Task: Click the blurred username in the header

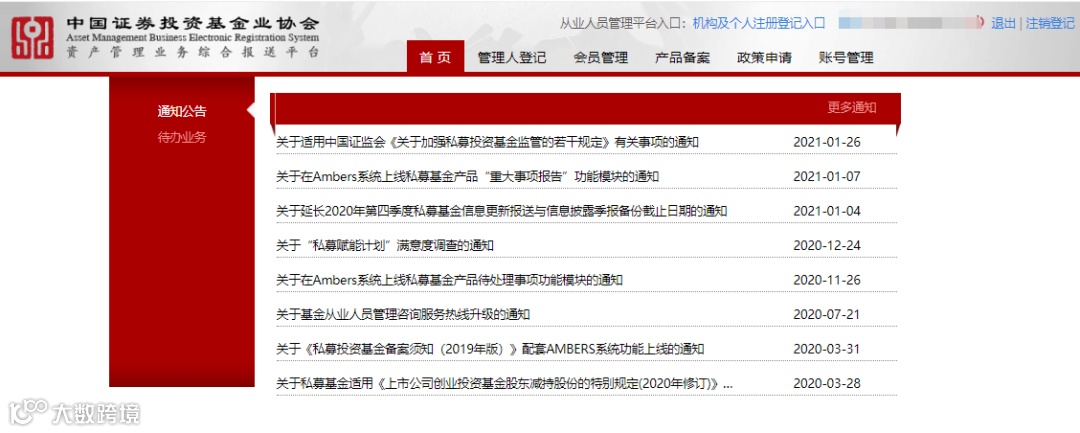Action: coord(911,23)
